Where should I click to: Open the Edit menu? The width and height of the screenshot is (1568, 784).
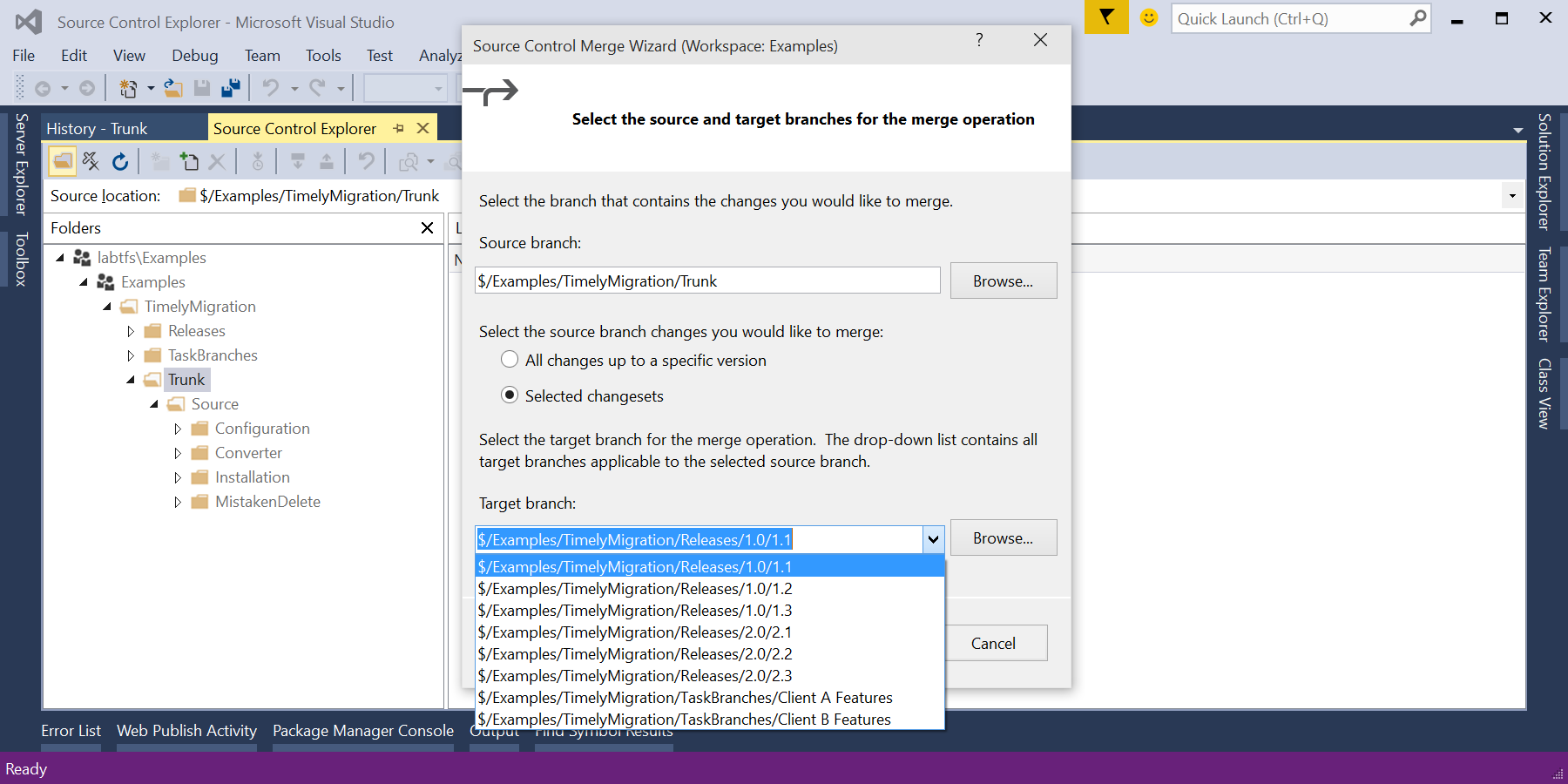click(x=74, y=56)
